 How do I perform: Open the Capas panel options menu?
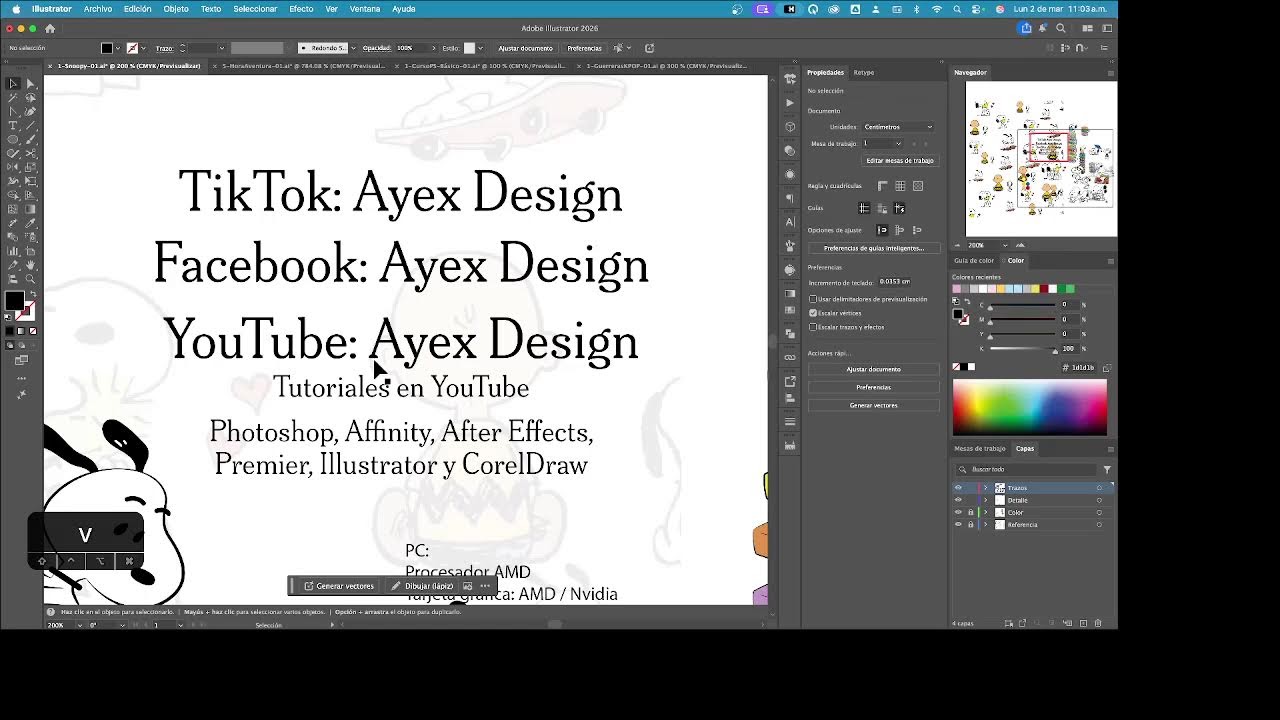click(x=1110, y=449)
